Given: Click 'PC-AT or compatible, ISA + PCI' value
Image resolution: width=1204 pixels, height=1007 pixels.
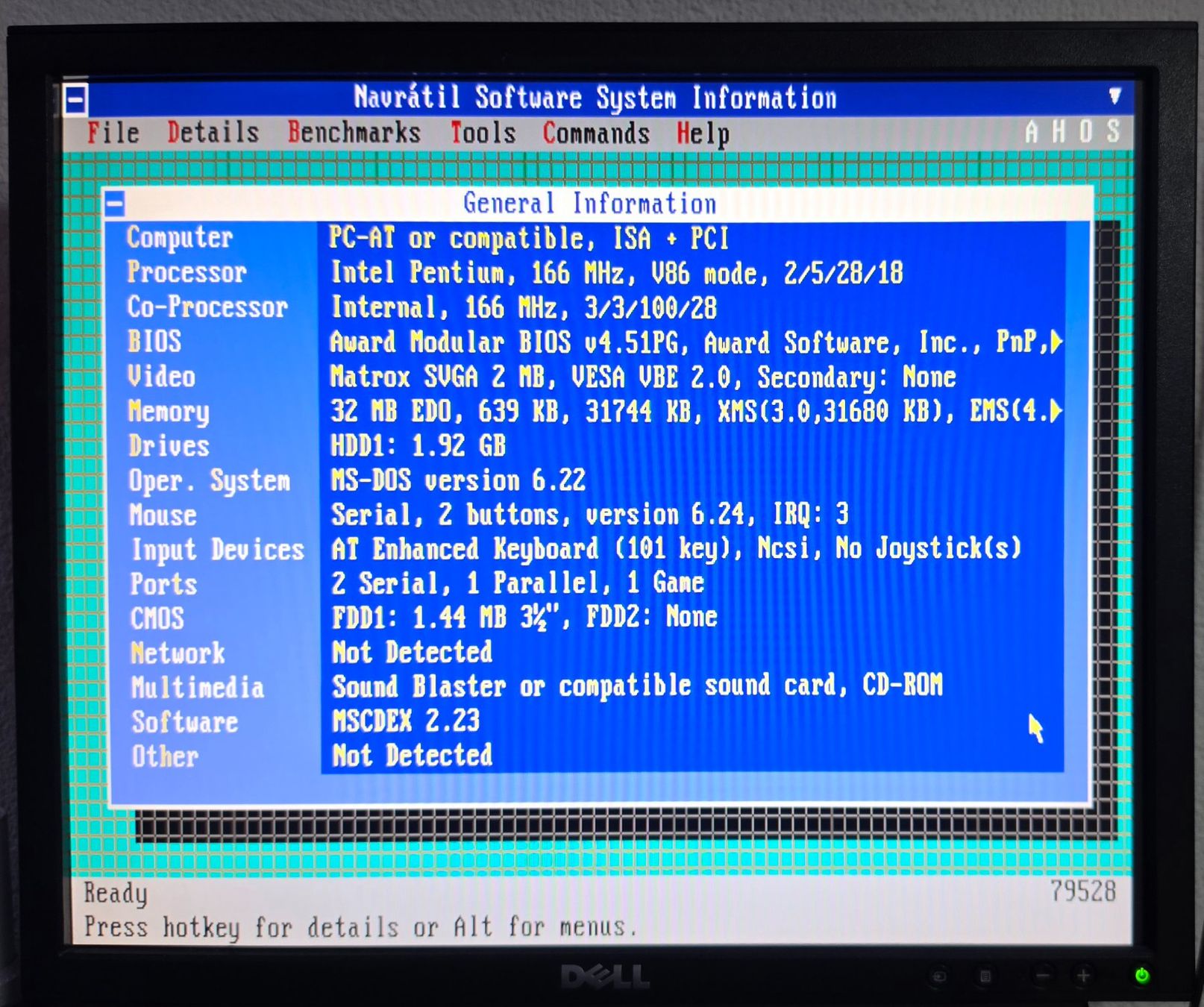Looking at the screenshot, I should [529, 239].
